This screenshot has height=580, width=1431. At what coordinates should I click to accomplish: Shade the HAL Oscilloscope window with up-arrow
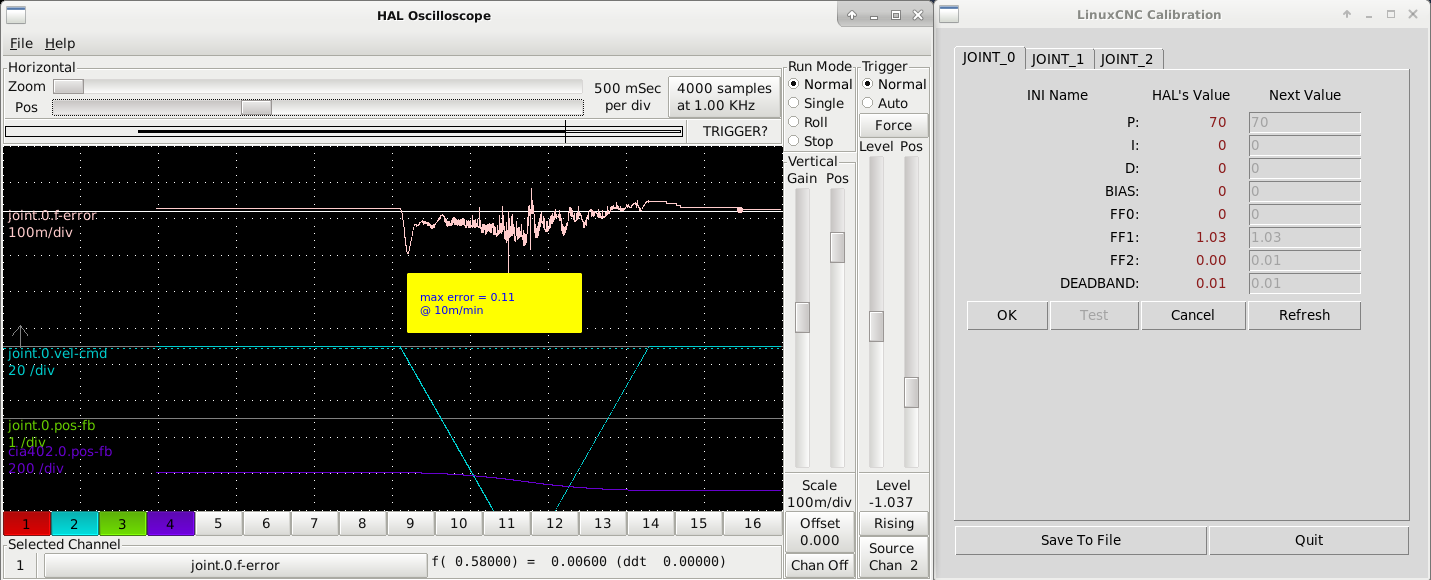point(852,15)
